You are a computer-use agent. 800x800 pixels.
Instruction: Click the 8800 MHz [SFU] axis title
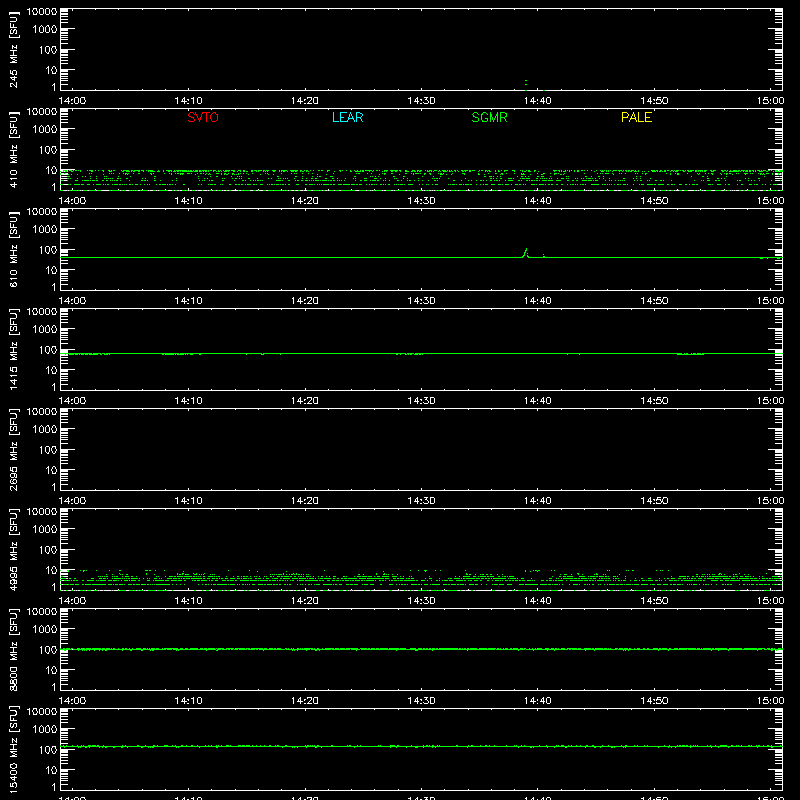coord(13,649)
